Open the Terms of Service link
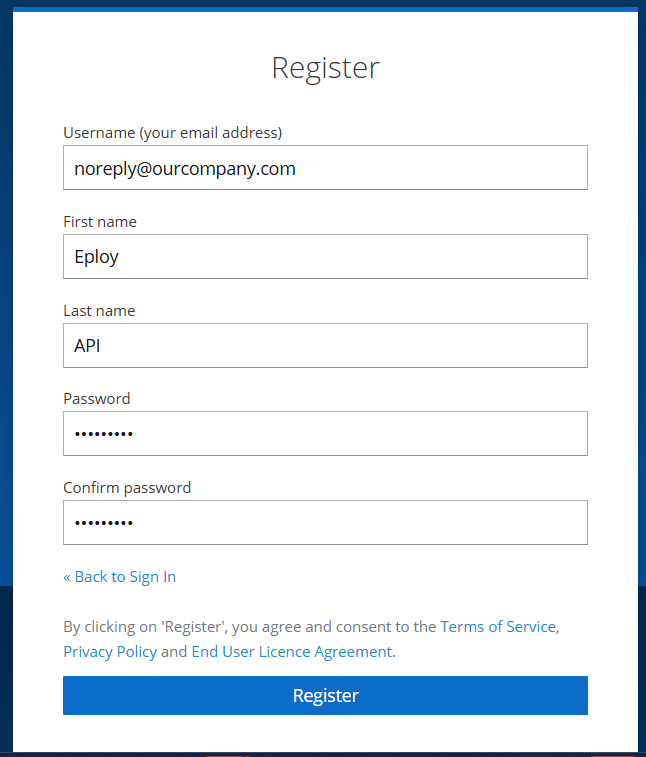 pyautogui.click(x=498, y=626)
